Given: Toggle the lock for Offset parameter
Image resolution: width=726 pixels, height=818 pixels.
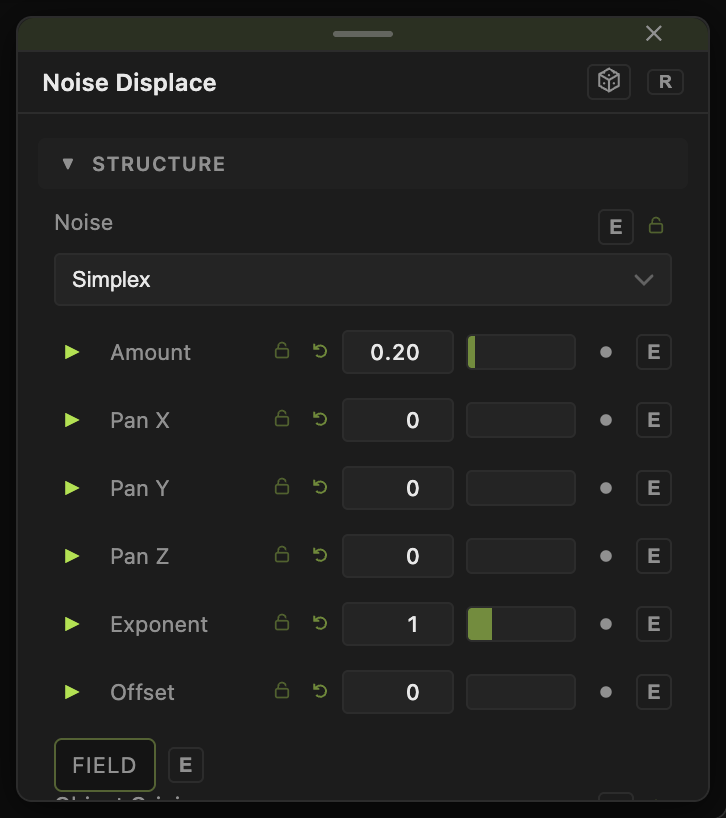Looking at the screenshot, I should (x=282, y=690).
